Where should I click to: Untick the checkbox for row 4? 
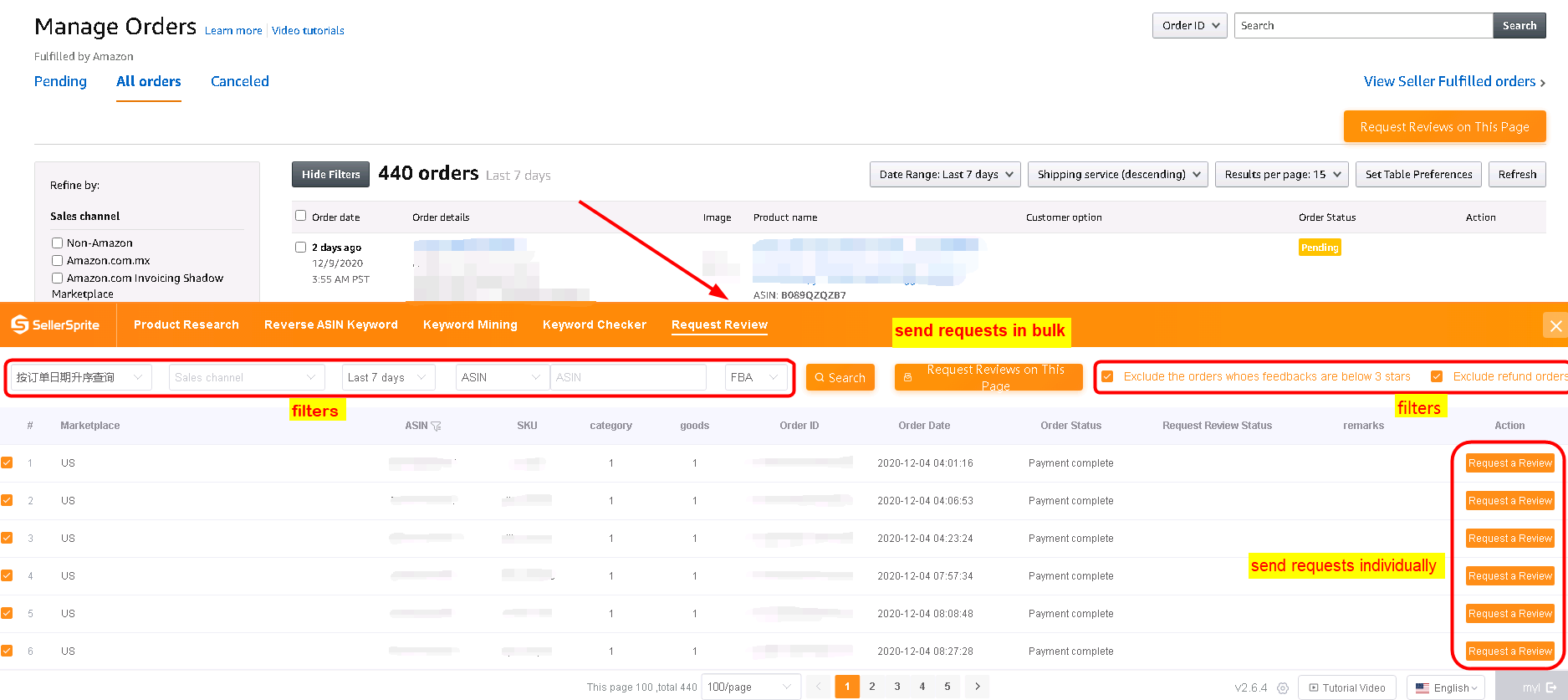[x=7, y=575]
